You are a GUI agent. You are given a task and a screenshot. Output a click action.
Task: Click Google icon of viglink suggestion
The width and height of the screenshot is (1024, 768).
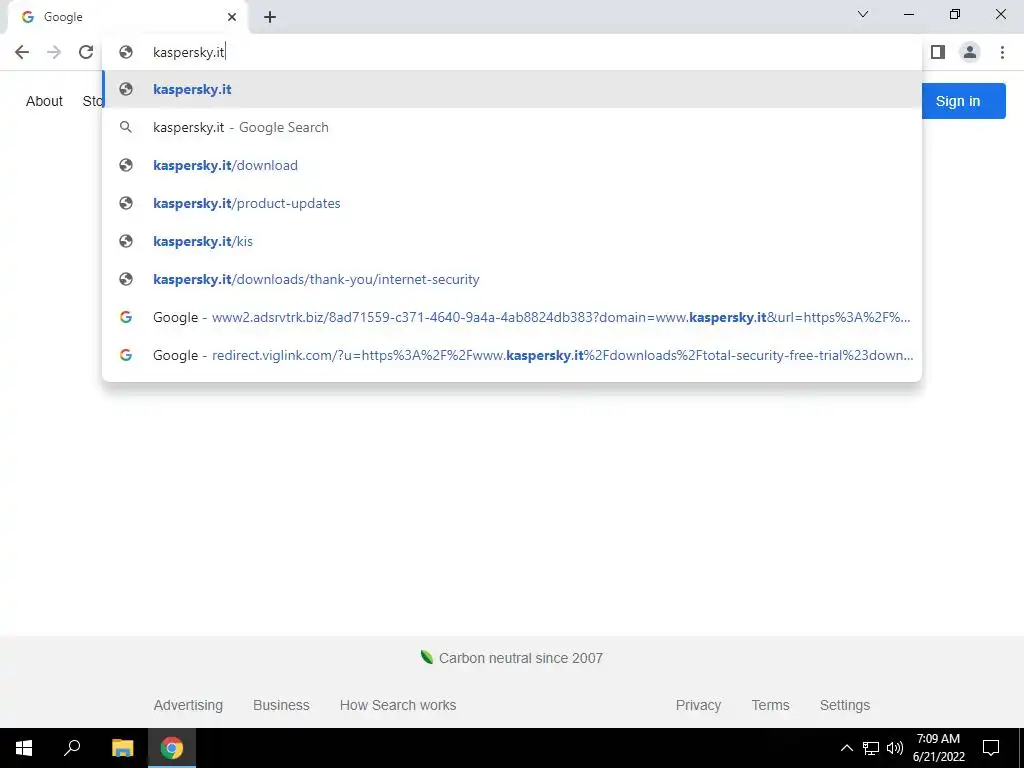click(126, 355)
